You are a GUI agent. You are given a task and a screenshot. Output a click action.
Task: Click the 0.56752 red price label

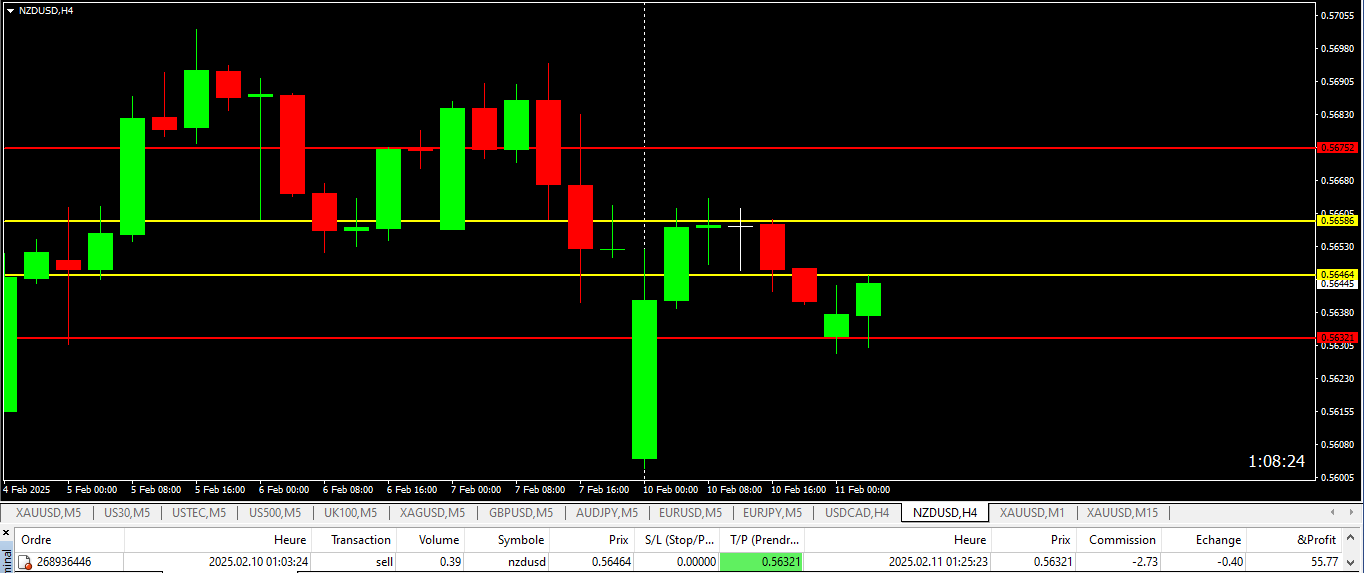1338,148
